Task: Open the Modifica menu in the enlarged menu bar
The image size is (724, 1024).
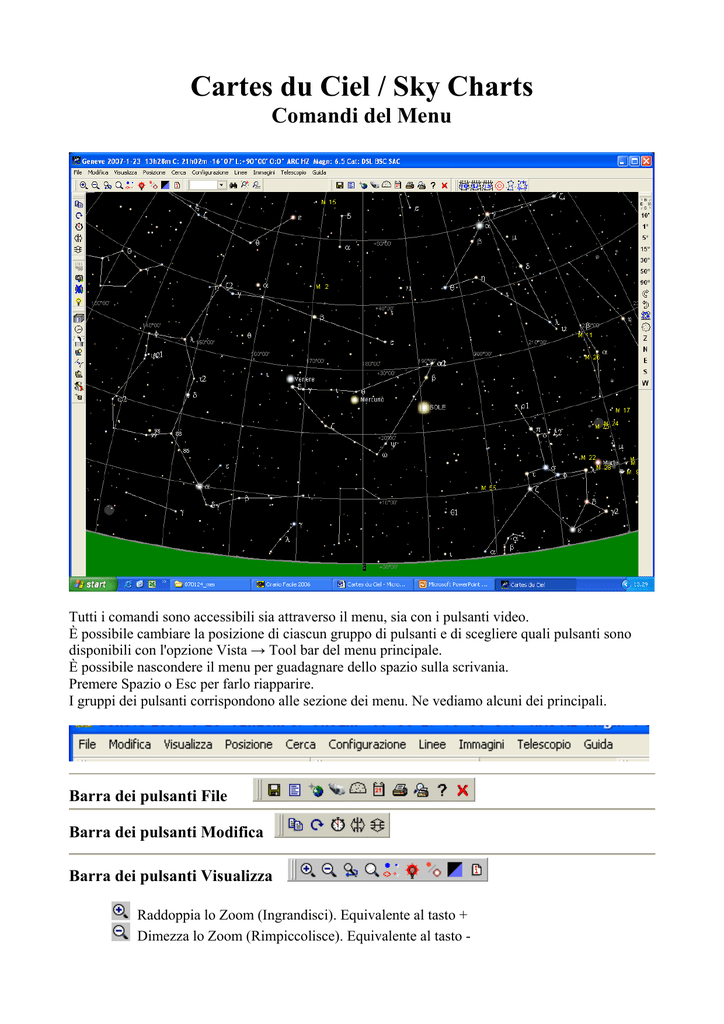Action: 129,744
